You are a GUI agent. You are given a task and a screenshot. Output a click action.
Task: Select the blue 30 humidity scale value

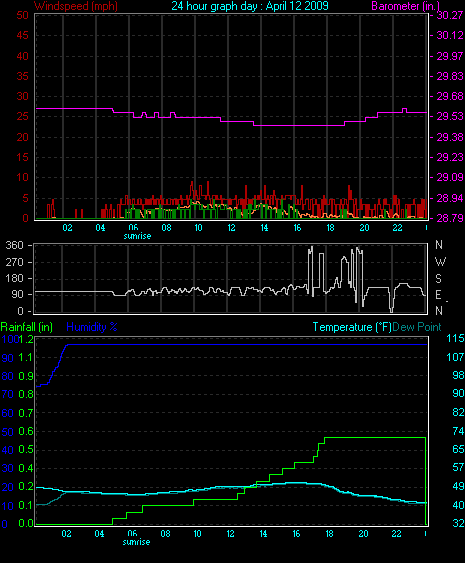click(8, 468)
